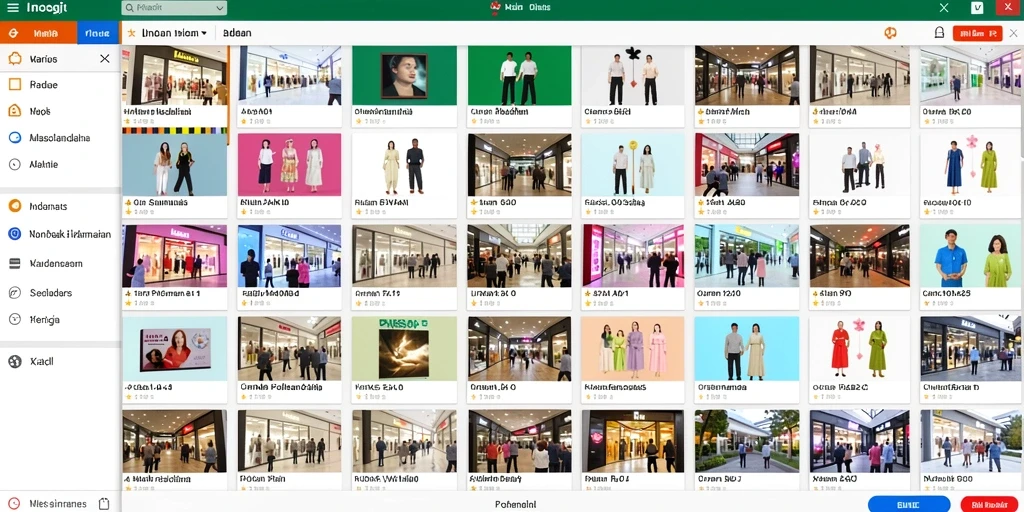This screenshot has width=1024, height=512.
Task: Switch to the blue Fioas tab
Action: click(x=98, y=33)
